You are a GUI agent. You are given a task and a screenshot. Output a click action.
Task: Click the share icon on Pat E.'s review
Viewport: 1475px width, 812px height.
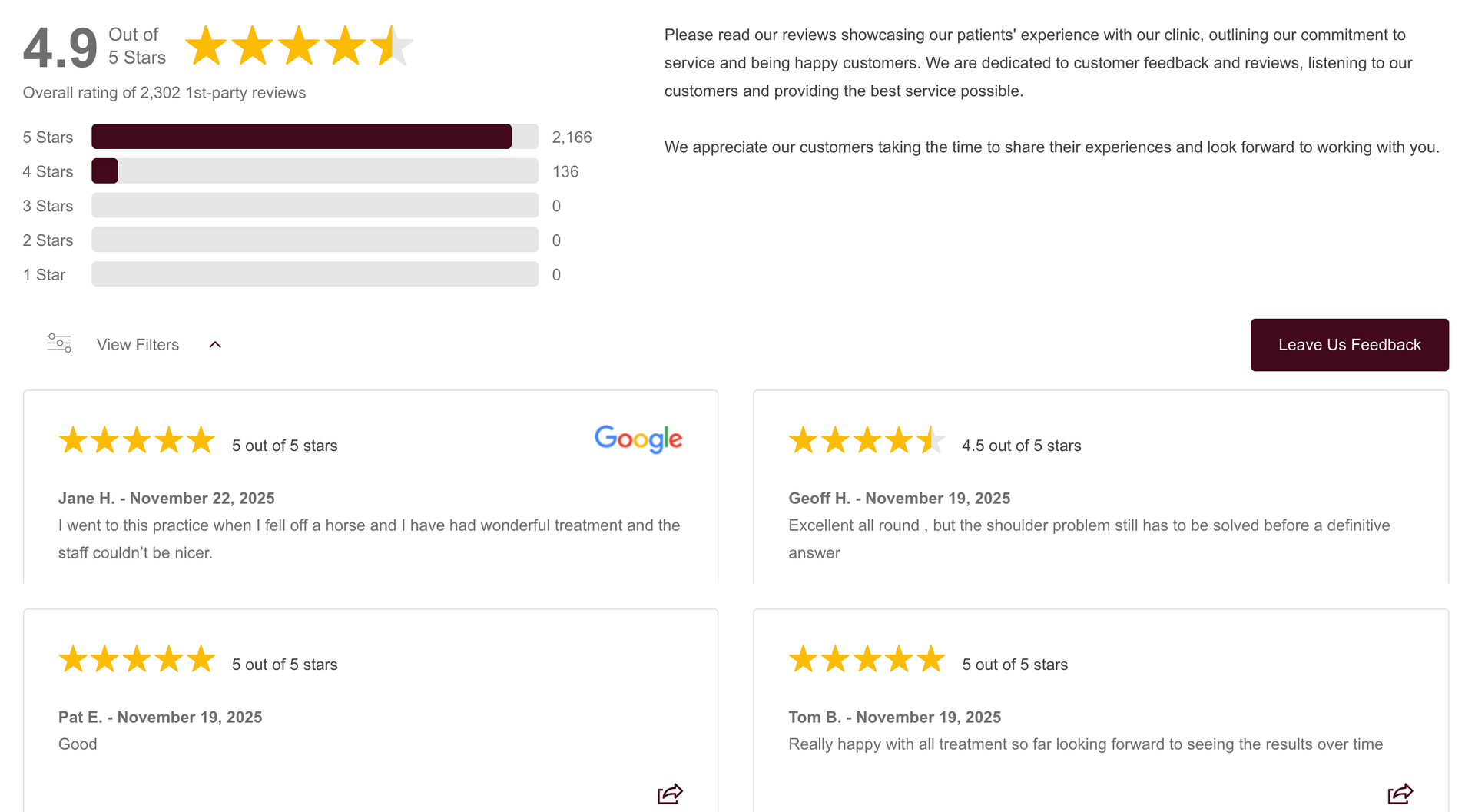point(669,794)
